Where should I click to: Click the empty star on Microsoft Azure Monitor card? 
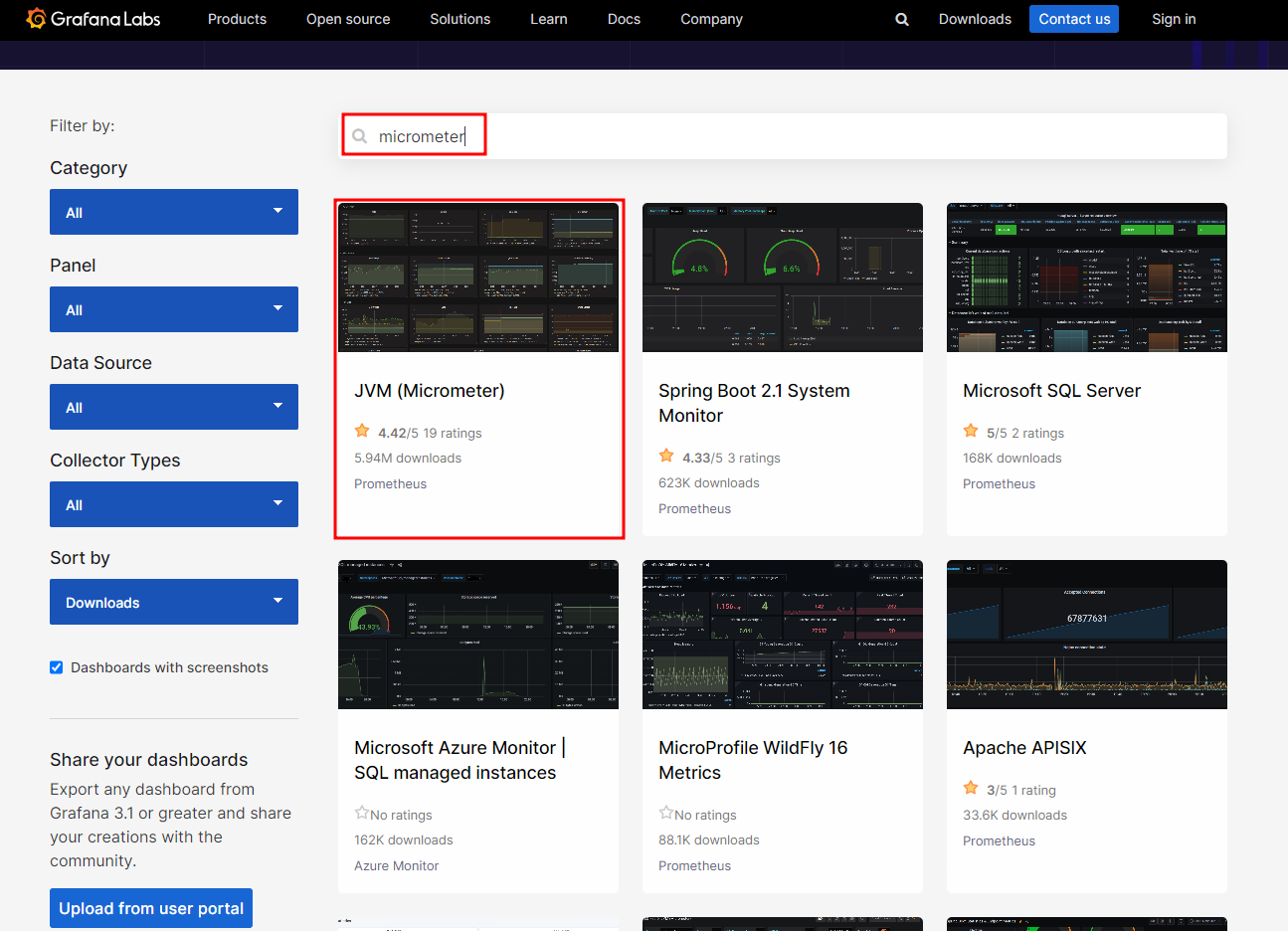click(362, 814)
